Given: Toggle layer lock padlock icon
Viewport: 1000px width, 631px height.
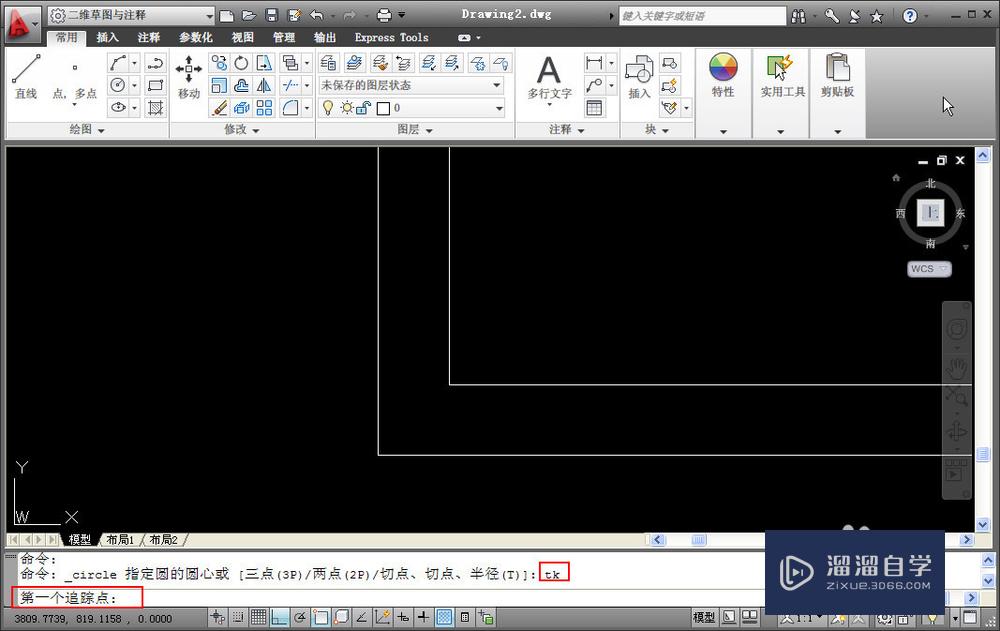Looking at the screenshot, I should pyautogui.click(x=364, y=108).
